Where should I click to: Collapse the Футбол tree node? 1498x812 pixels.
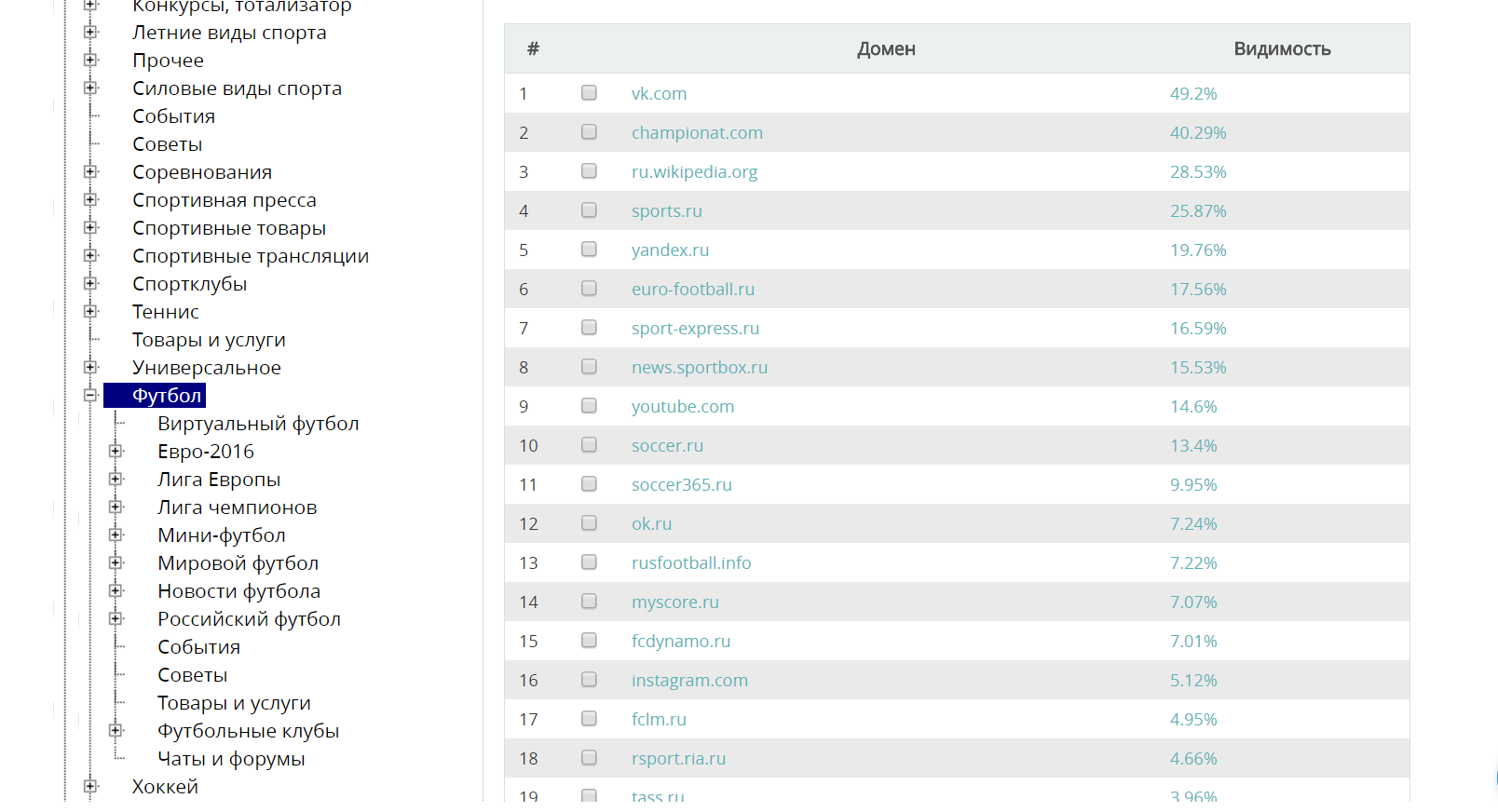[x=90, y=395]
